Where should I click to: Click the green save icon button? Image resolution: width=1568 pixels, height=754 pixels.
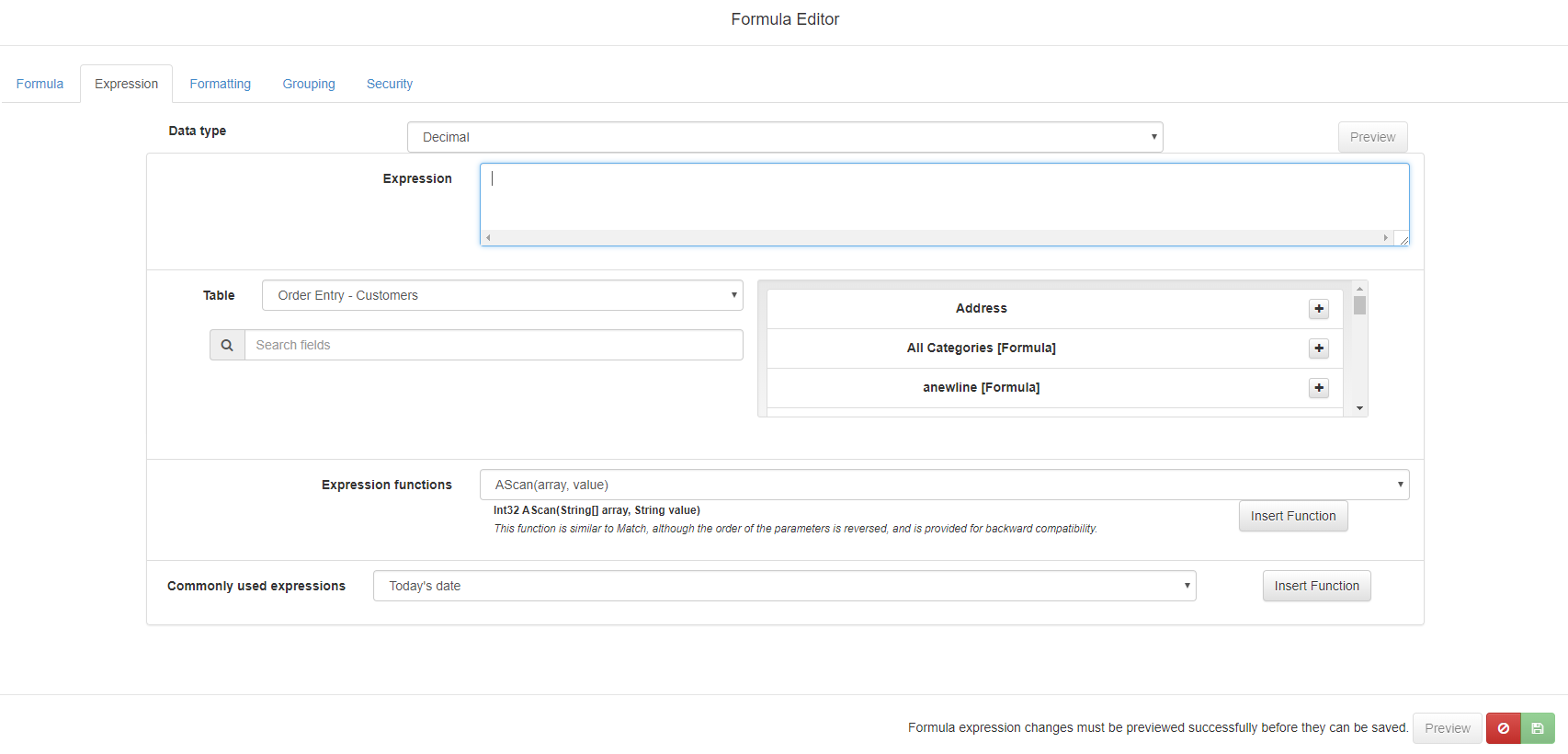tap(1538, 728)
